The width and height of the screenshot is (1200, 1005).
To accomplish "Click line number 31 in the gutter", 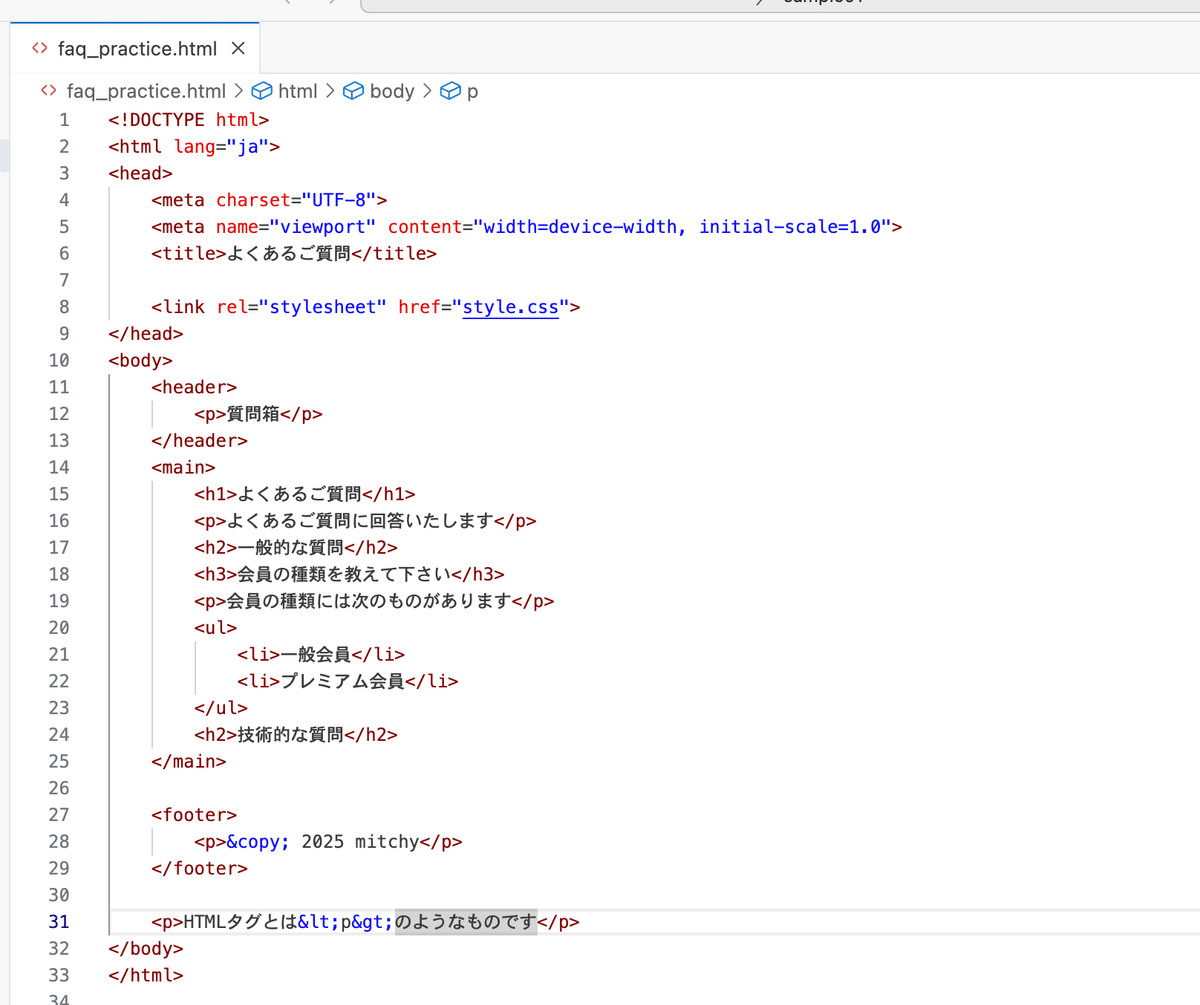I will point(58,921).
